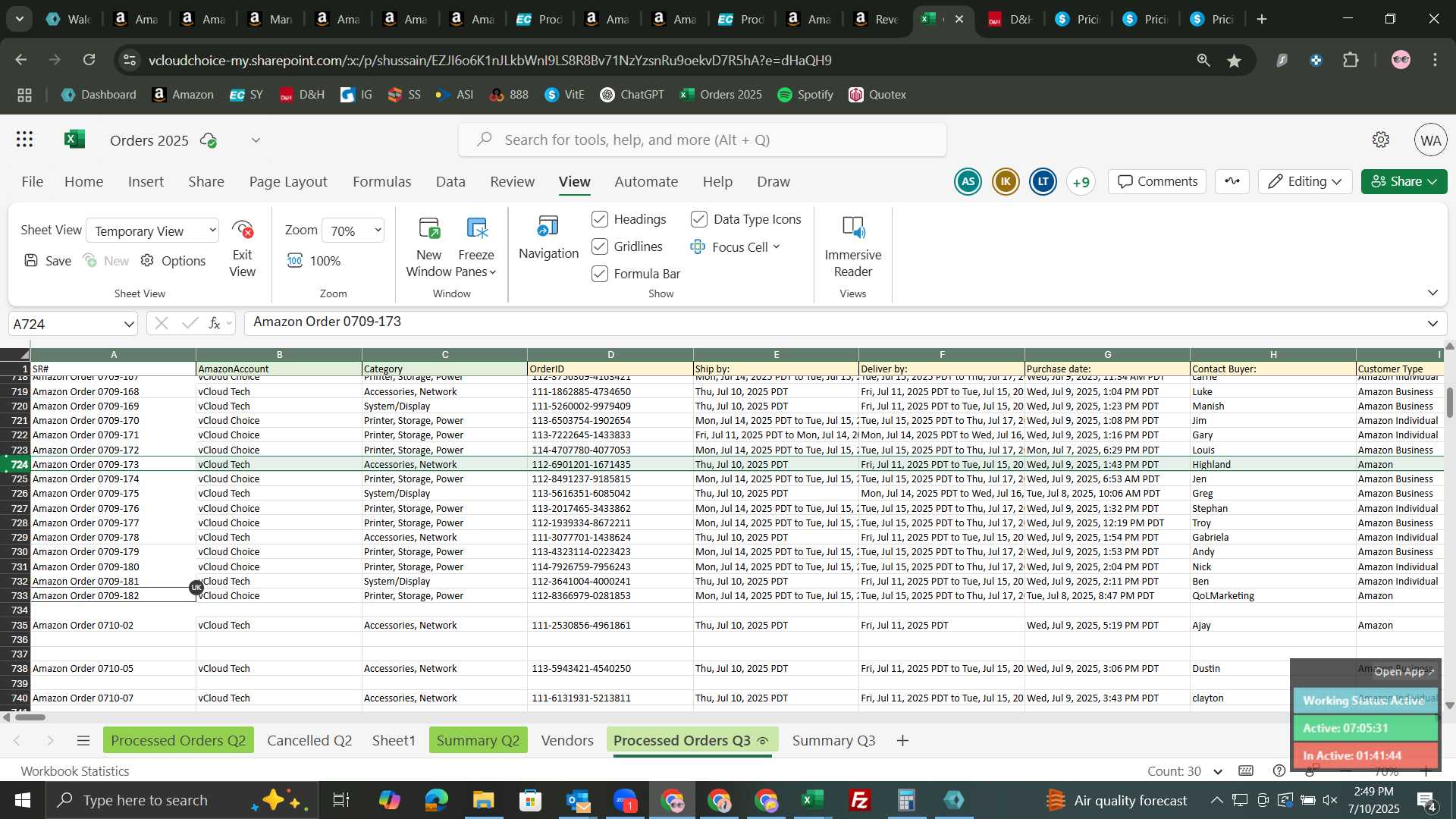
Task: Open the Navigation pane
Action: coord(548,238)
